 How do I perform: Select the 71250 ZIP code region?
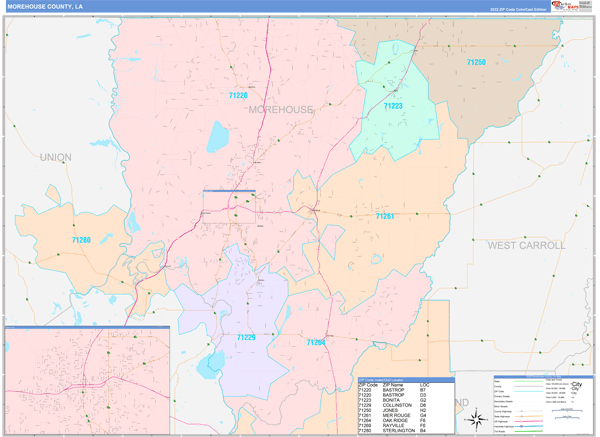(476, 63)
